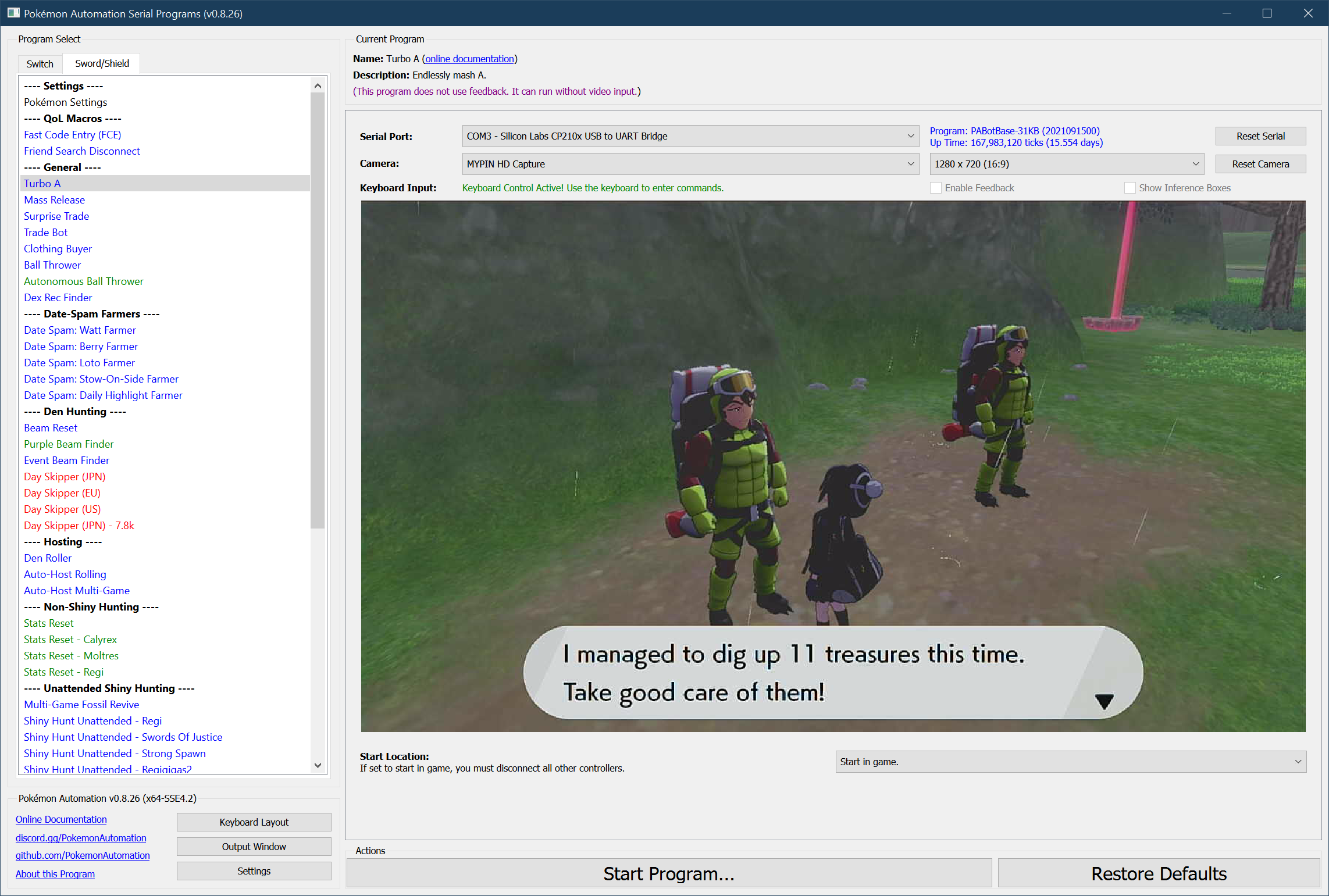The height and width of the screenshot is (896, 1329).
Task: Expand the Camera device dropdown
Action: (x=690, y=164)
